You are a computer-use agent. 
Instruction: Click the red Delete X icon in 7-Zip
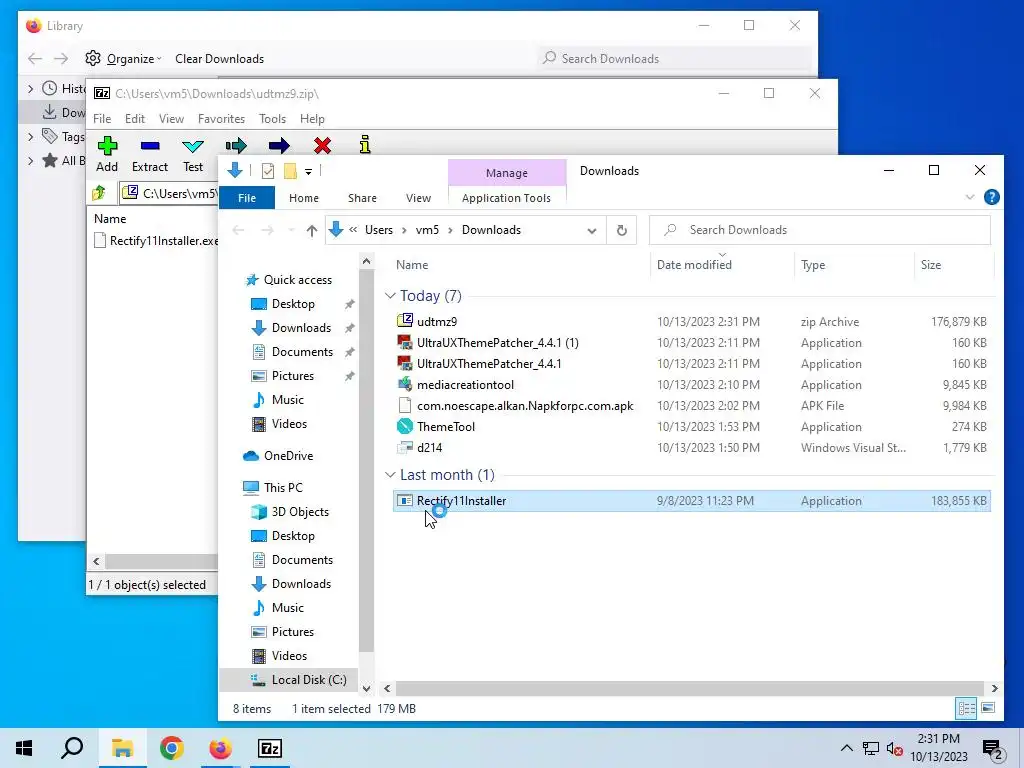point(322,146)
